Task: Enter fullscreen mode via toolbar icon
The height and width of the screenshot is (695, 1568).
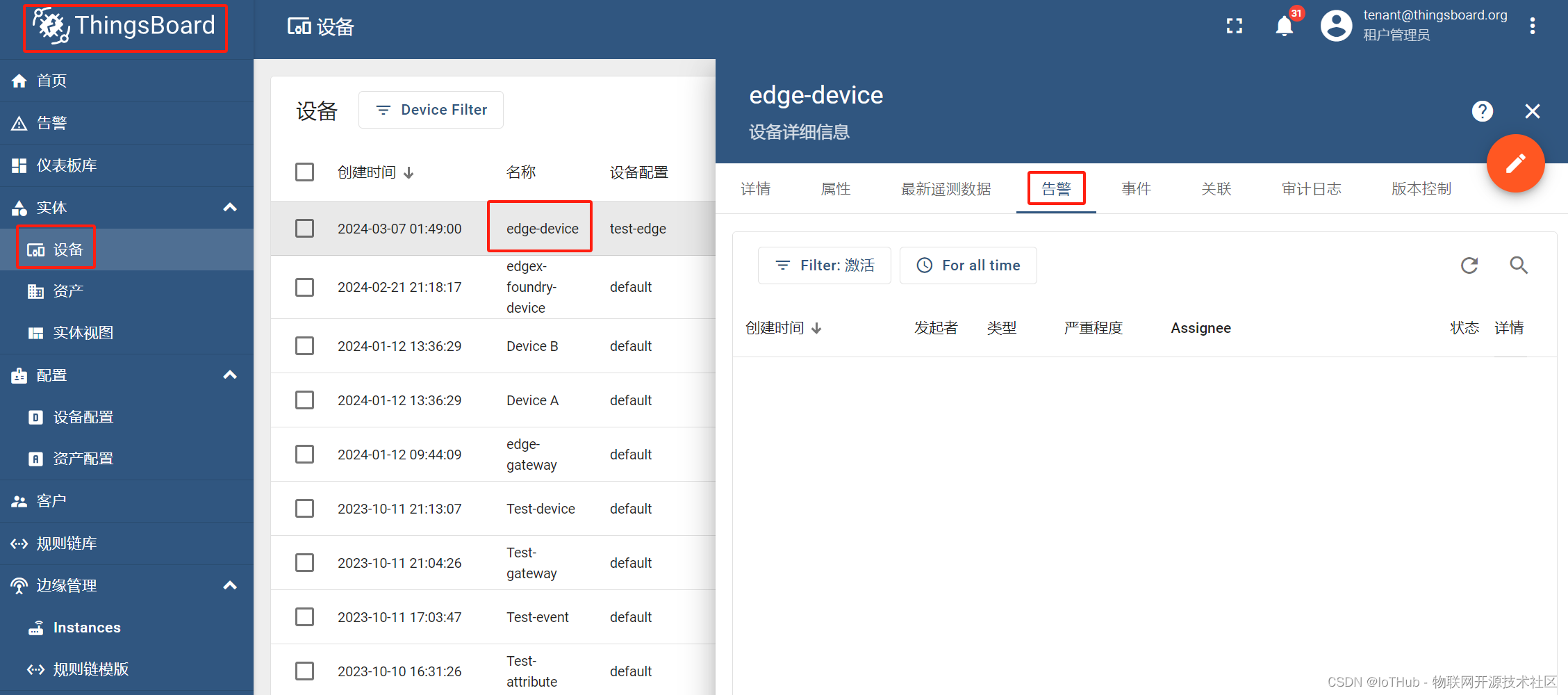Action: click(1235, 26)
